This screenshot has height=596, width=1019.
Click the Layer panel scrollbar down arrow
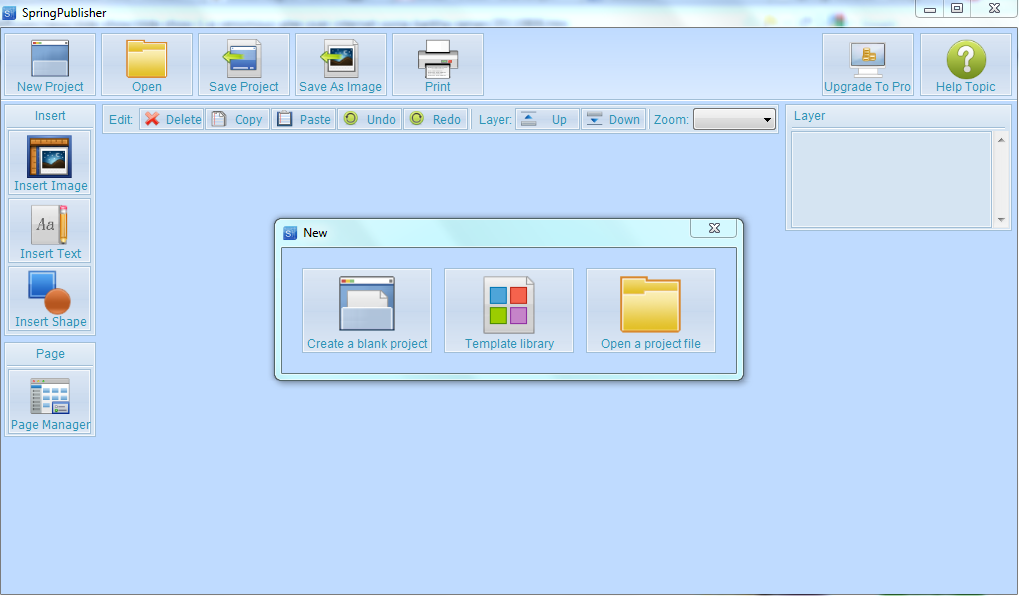1001,220
